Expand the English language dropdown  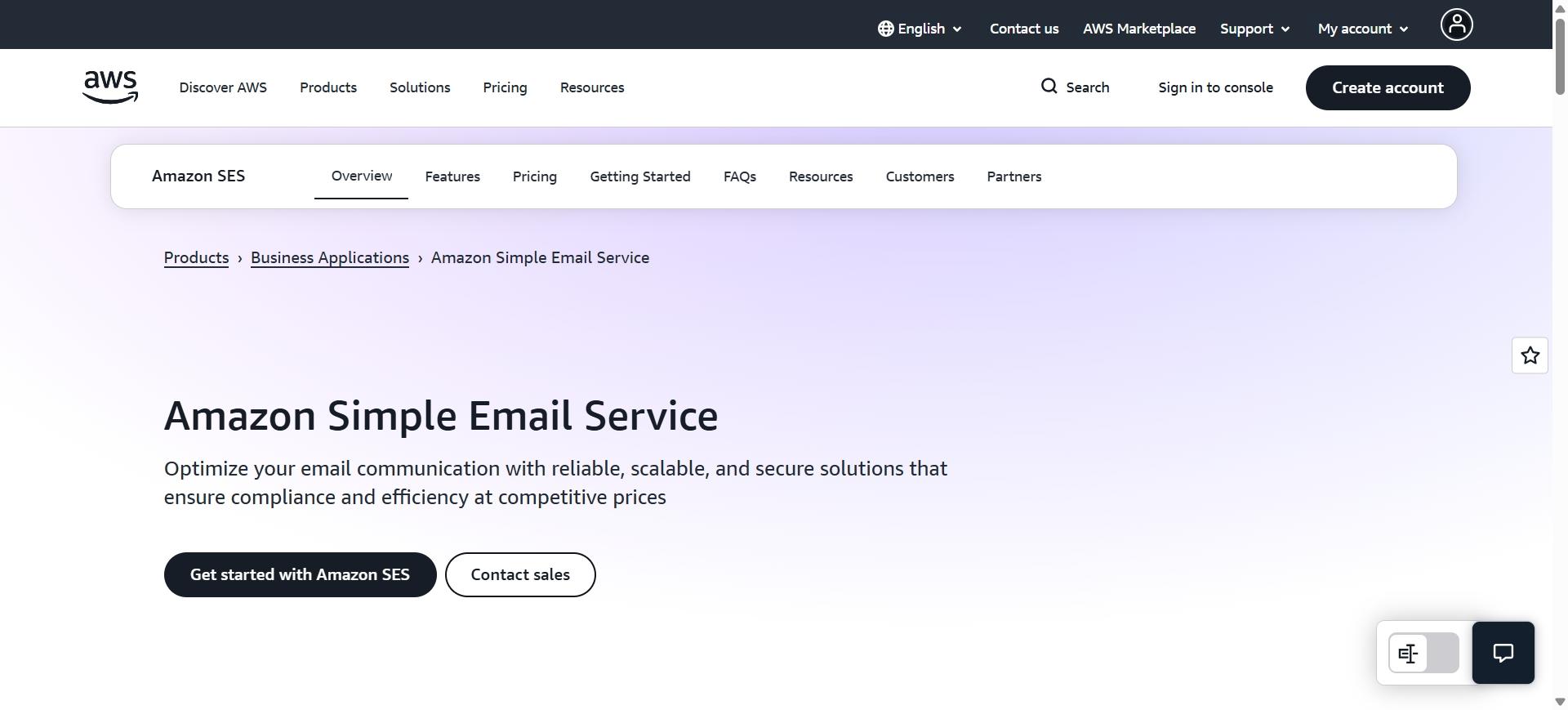[920, 29]
